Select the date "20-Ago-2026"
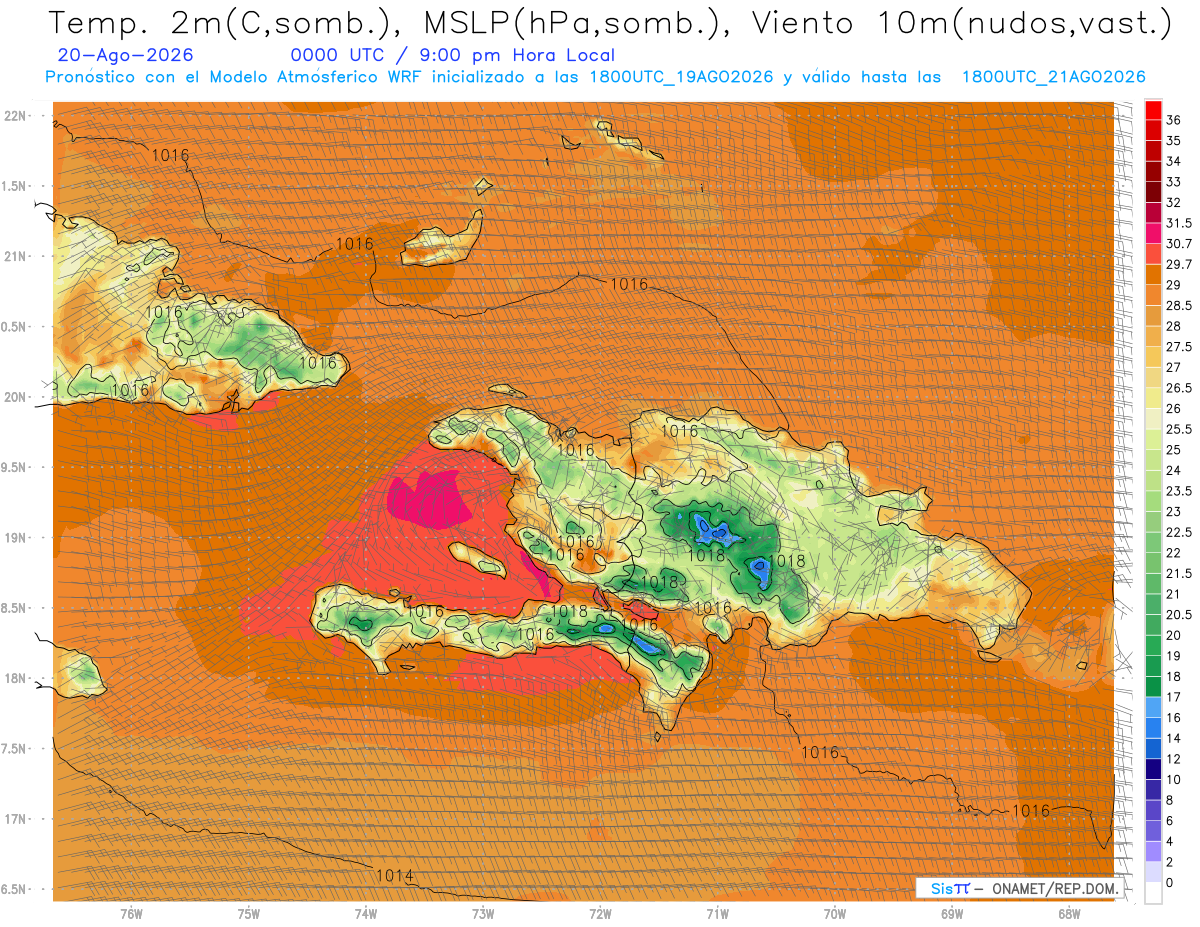Viewport: 1200px width, 927px height. click(126, 55)
